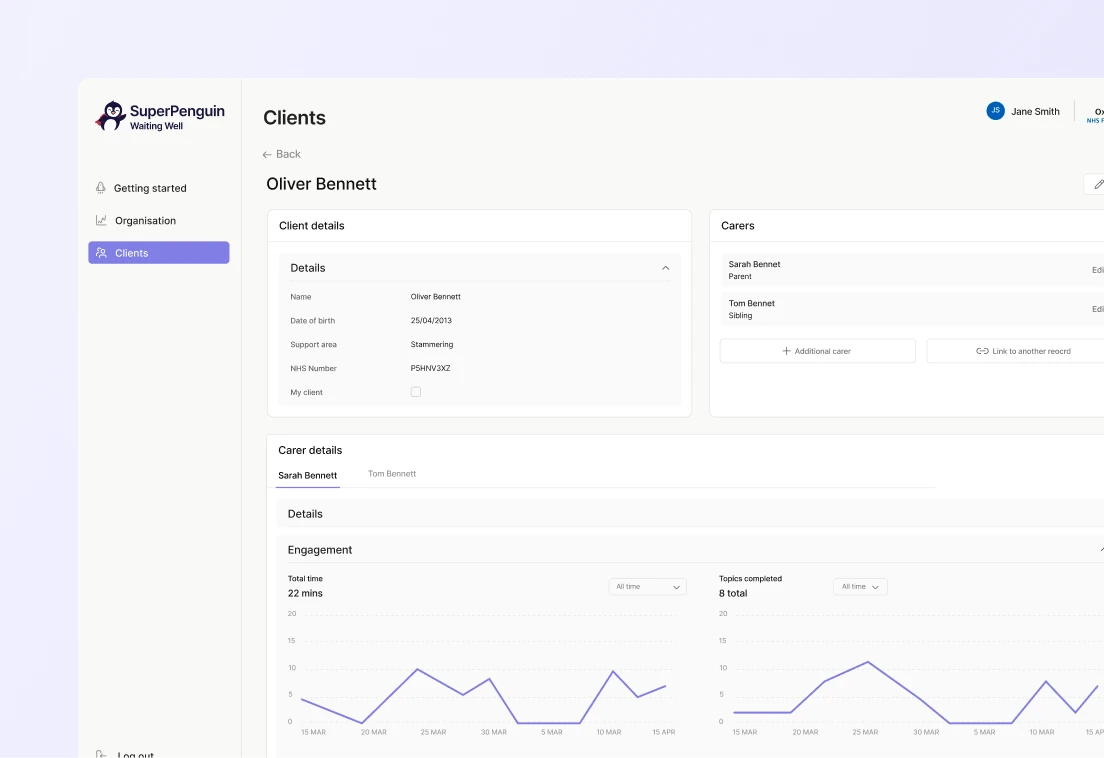The width and height of the screenshot is (1104, 758).
Task: Edit the Sarah Bennet carer entry
Action: [1098, 270]
